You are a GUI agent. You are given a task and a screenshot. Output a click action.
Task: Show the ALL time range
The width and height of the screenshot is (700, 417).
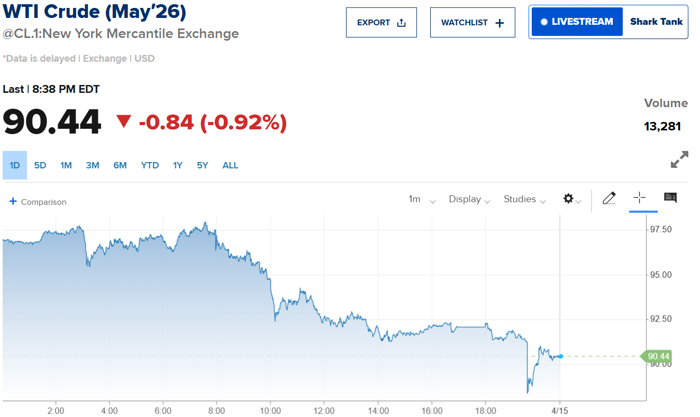(x=230, y=165)
